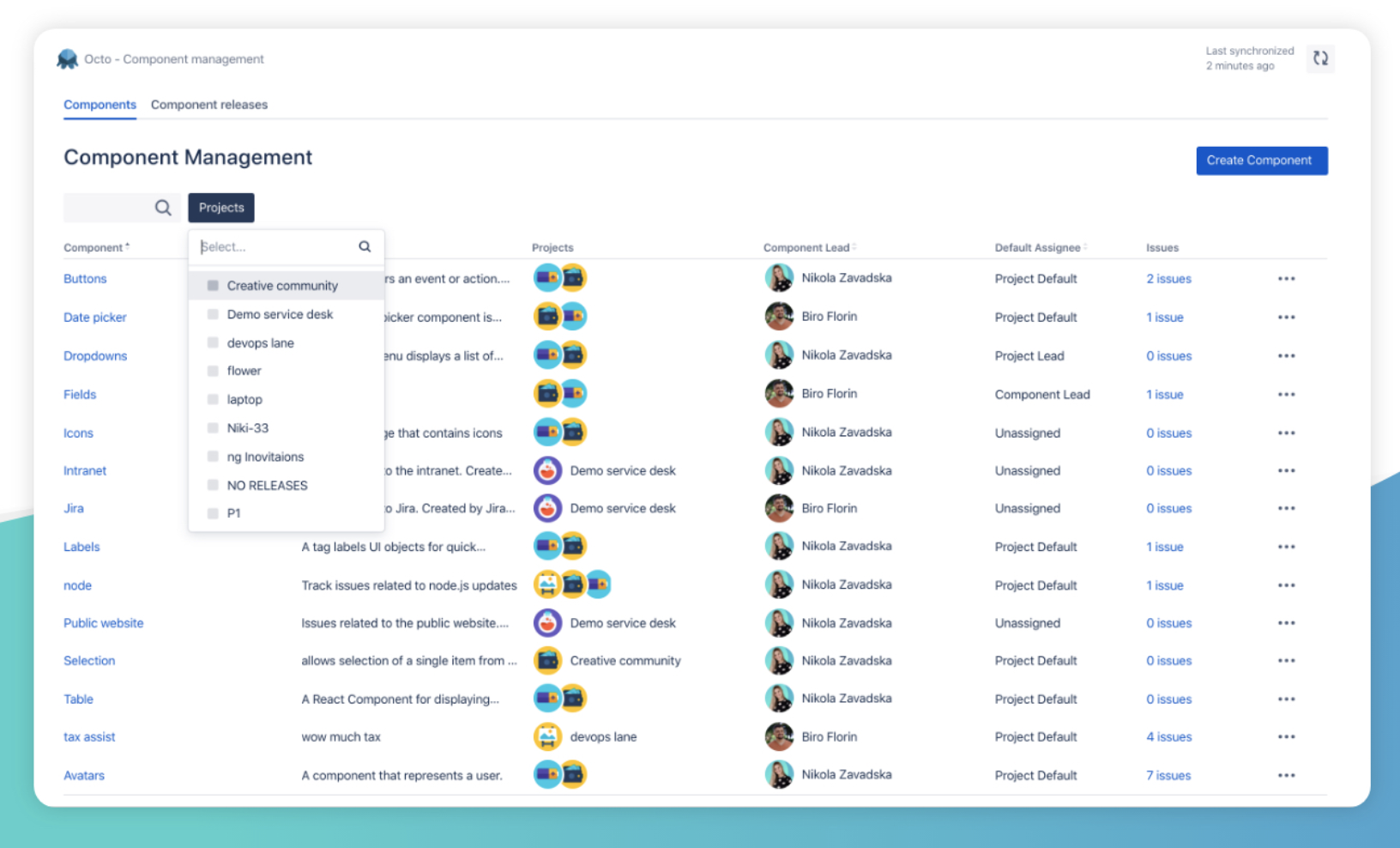Viewport: 1400px width, 848px height.
Task: Check the flower checkbox
Action: (x=213, y=371)
